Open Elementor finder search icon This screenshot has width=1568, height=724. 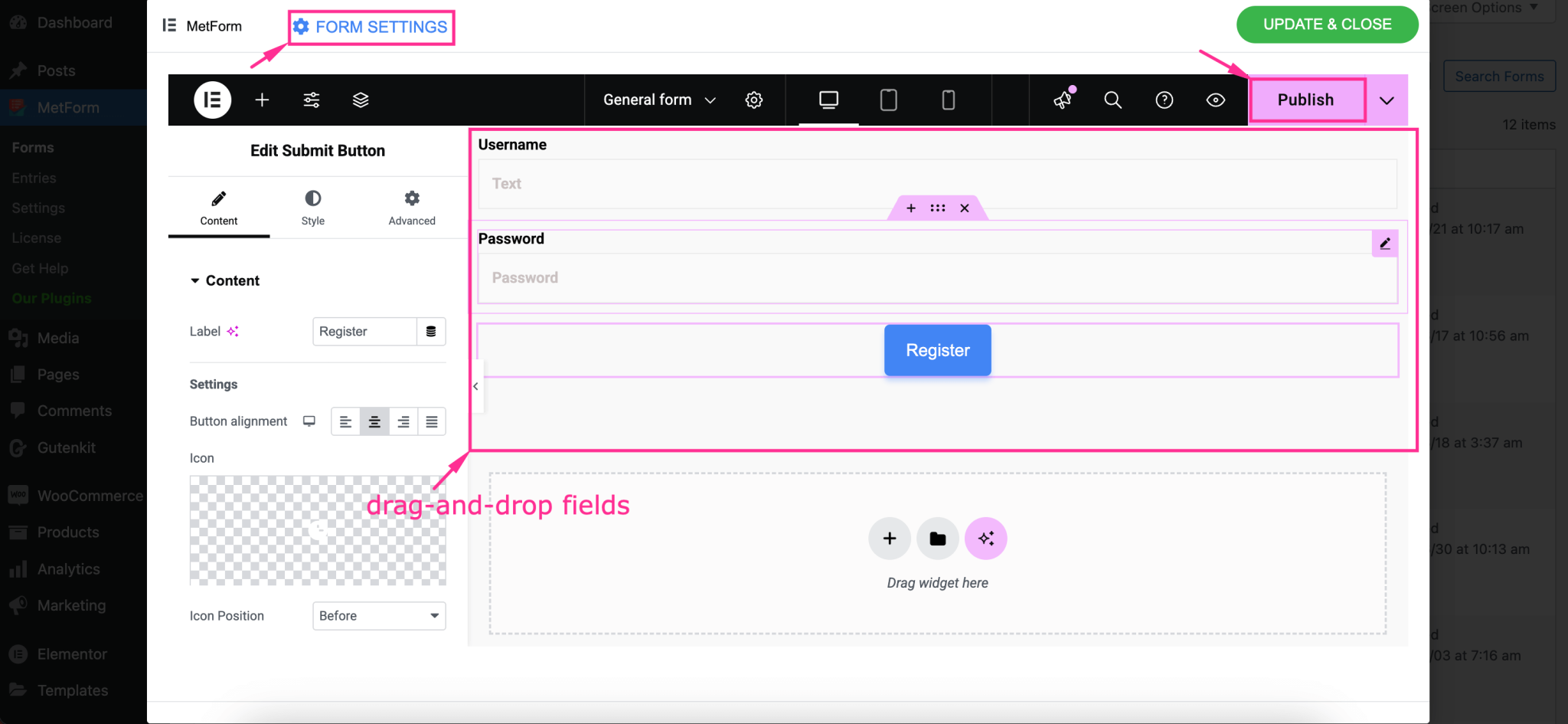coord(1112,100)
